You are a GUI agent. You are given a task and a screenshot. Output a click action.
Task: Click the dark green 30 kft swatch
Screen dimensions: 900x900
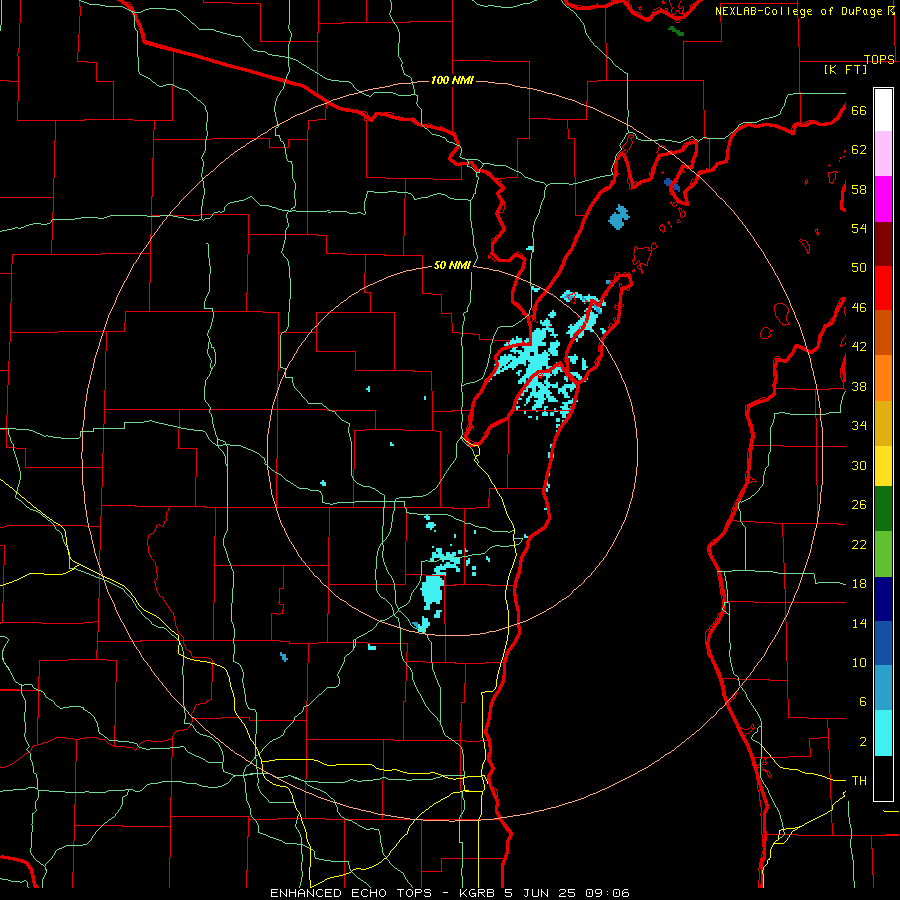point(883,509)
